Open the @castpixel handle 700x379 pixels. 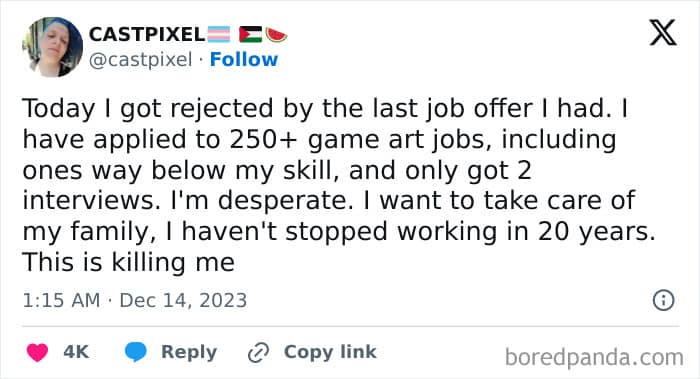pos(141,59)
